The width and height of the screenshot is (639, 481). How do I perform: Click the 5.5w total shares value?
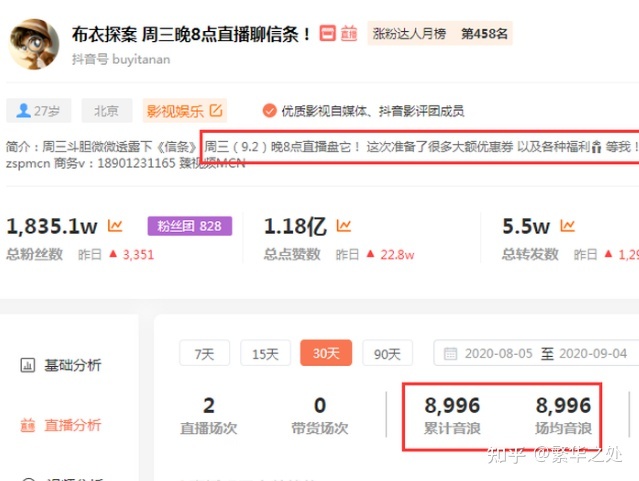coord(526,226)
